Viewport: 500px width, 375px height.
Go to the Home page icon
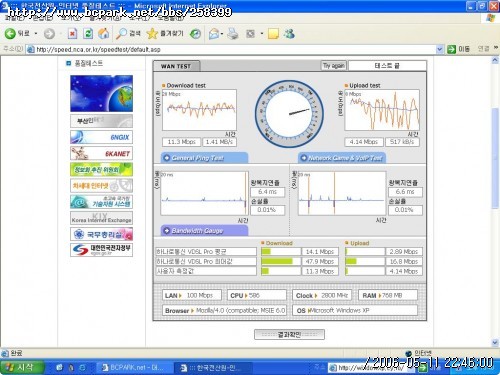pos(104,33)
